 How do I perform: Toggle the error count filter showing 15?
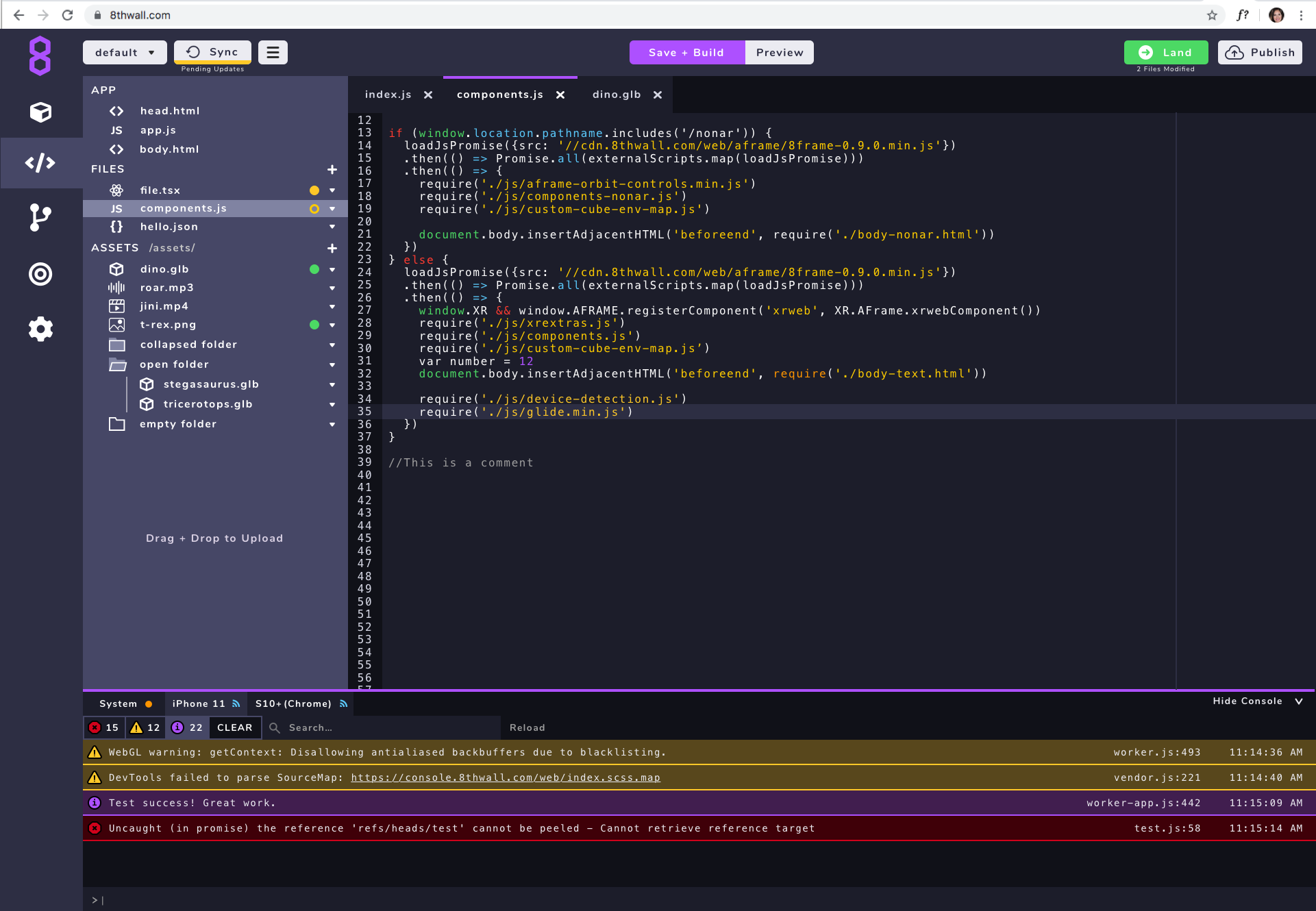point(104,727)
